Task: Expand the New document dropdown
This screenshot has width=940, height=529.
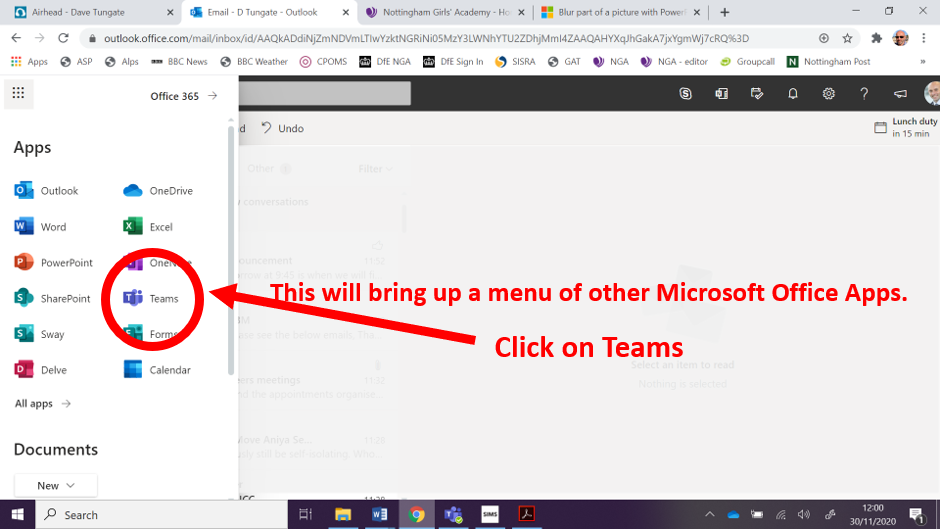Action: click(56, 485)
